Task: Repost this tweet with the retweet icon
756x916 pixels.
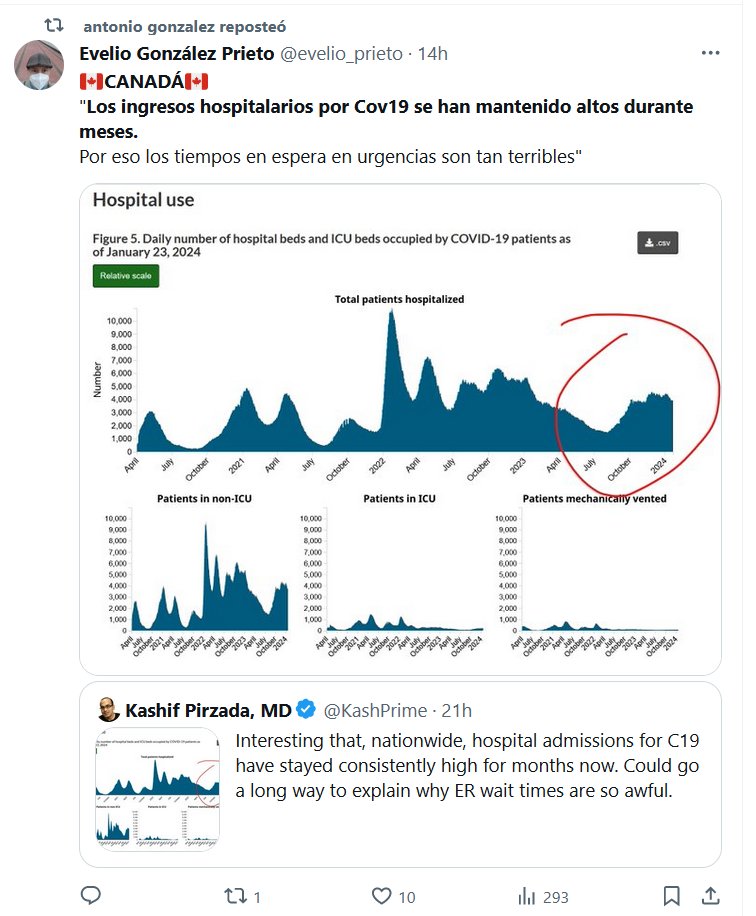Action: pos(235,895)
